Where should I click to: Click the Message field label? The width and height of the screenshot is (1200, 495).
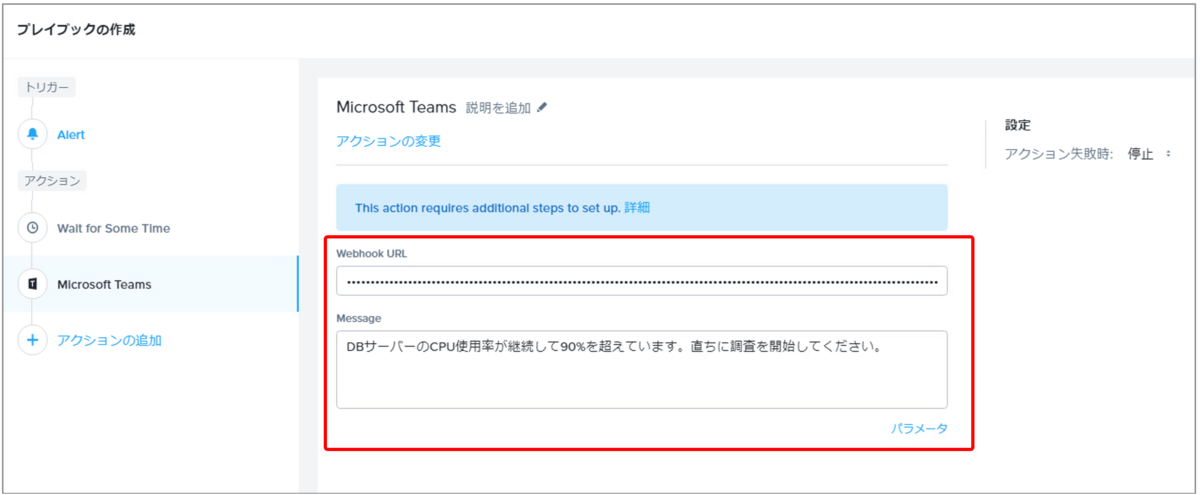click(x=359, y=318)
